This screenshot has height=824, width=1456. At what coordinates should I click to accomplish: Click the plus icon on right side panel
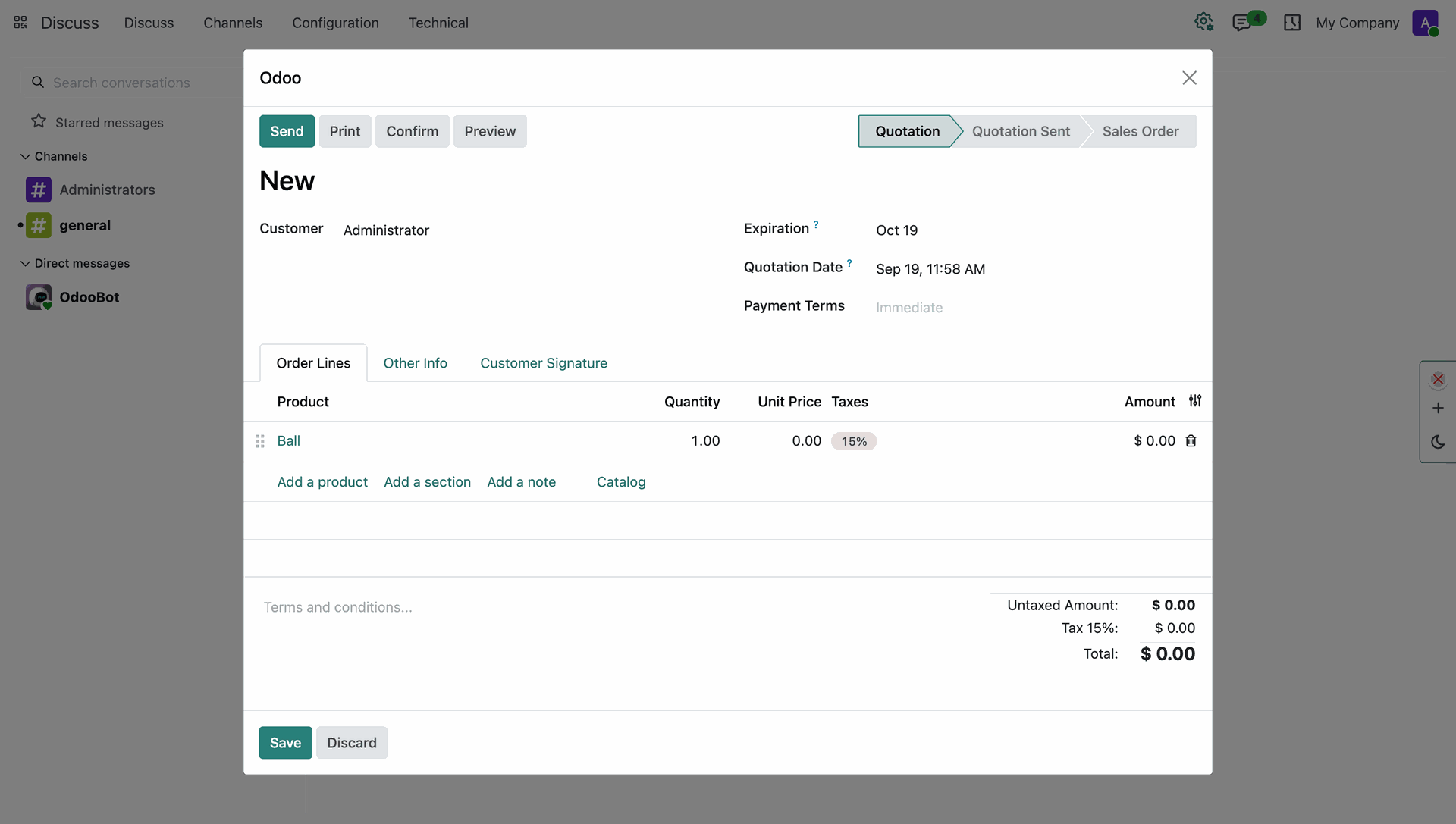(x=1438, y=408)
